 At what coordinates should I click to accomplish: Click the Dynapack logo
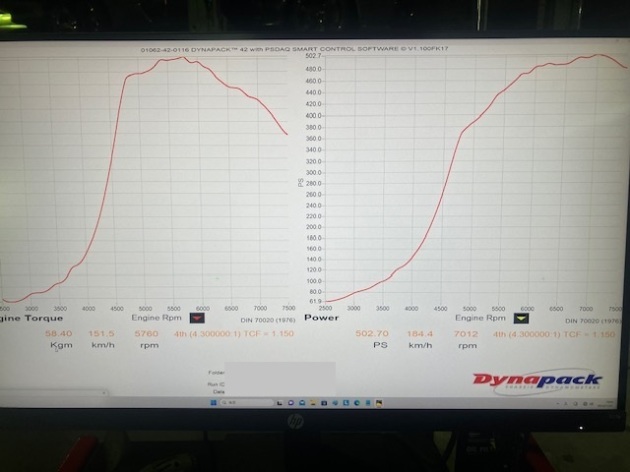[x=537, y=381]
